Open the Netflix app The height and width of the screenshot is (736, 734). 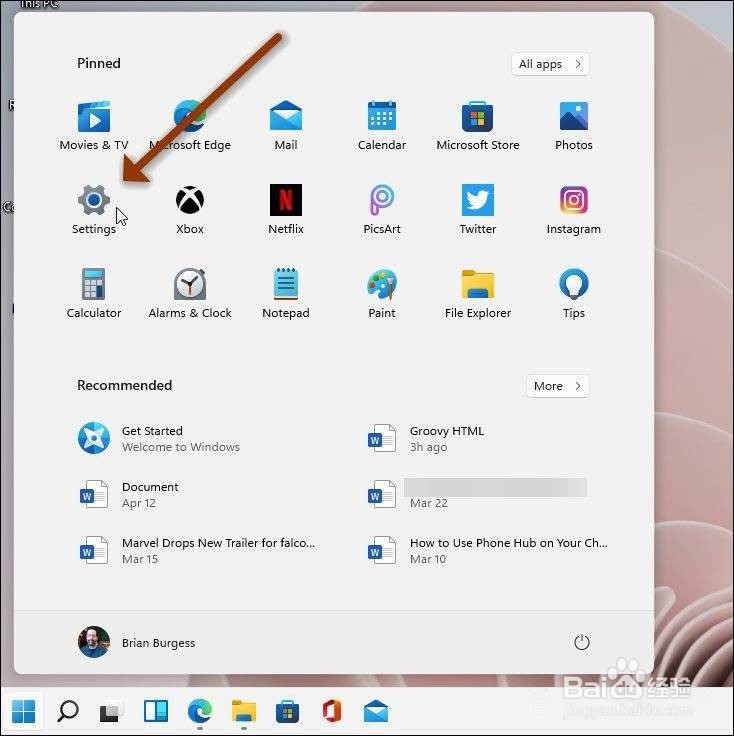tap(286, 209)
